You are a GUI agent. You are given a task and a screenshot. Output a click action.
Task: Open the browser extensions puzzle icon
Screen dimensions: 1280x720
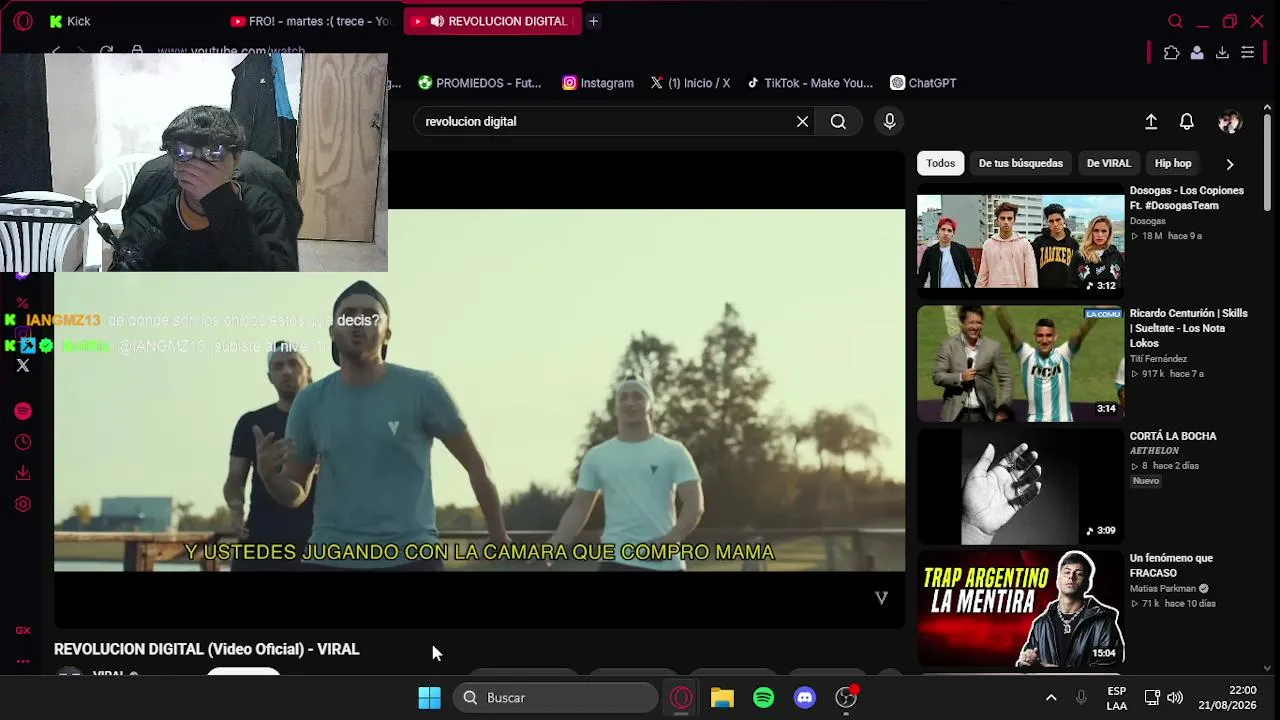coord(1171,53)
